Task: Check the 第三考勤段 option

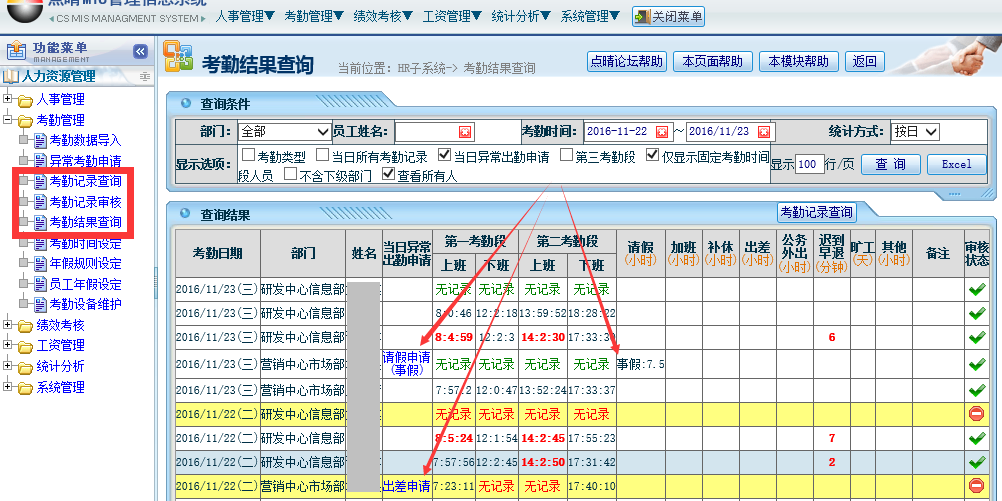Action: coord(566,156)
